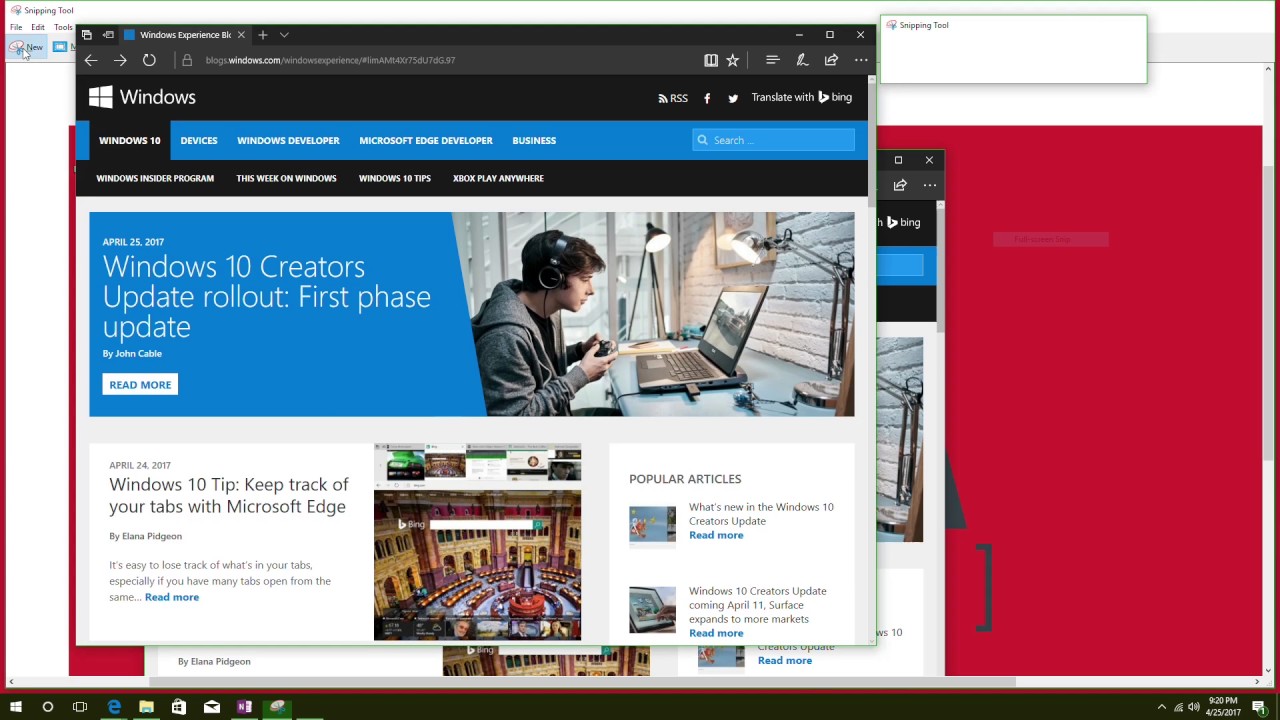1280x720 pixels.
Task: Click Share icon in the rear Edge window
Action: tap(900, 185)
